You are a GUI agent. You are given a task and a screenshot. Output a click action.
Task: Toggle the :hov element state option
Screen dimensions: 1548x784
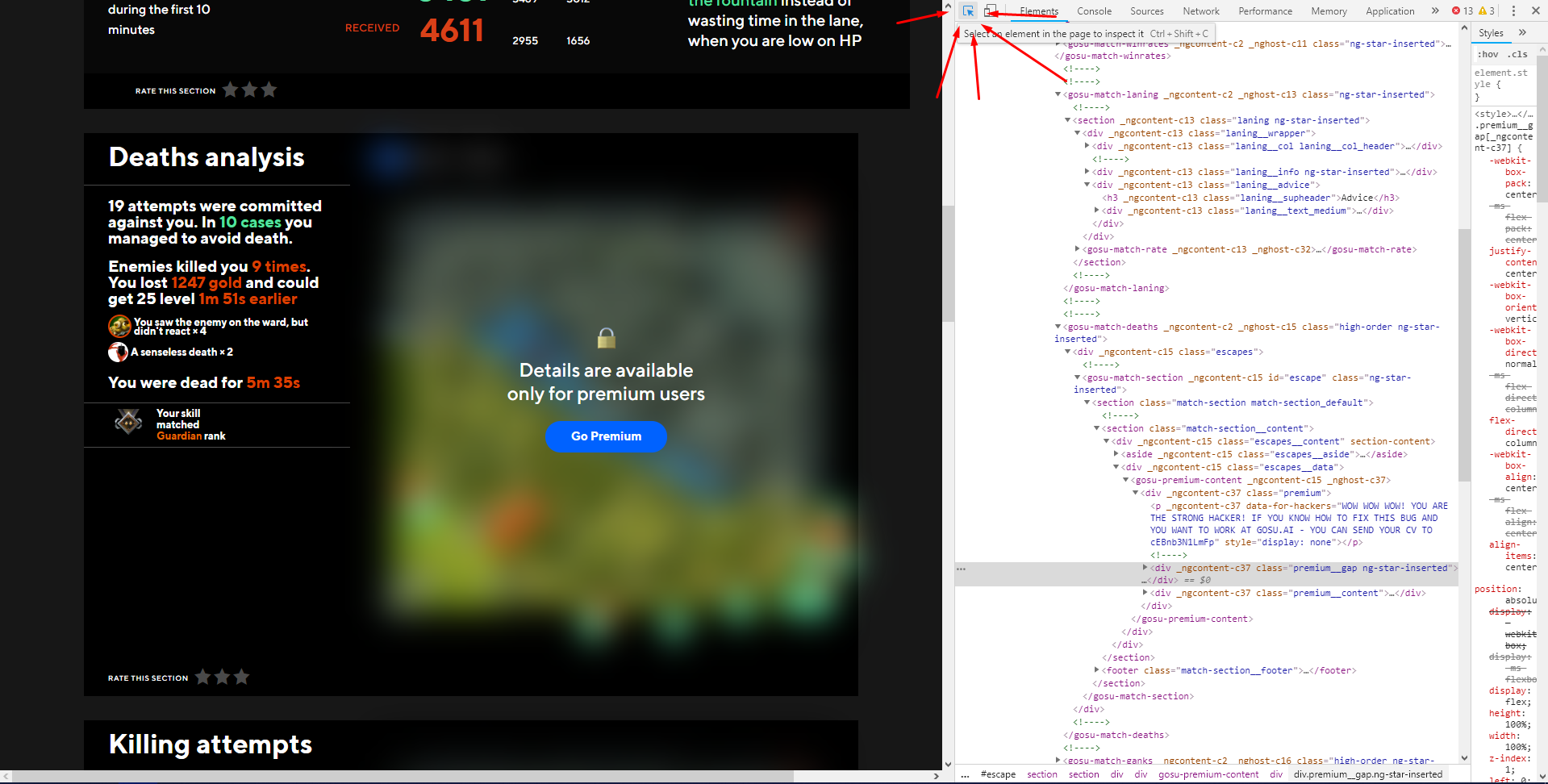tap(1488, 54)
